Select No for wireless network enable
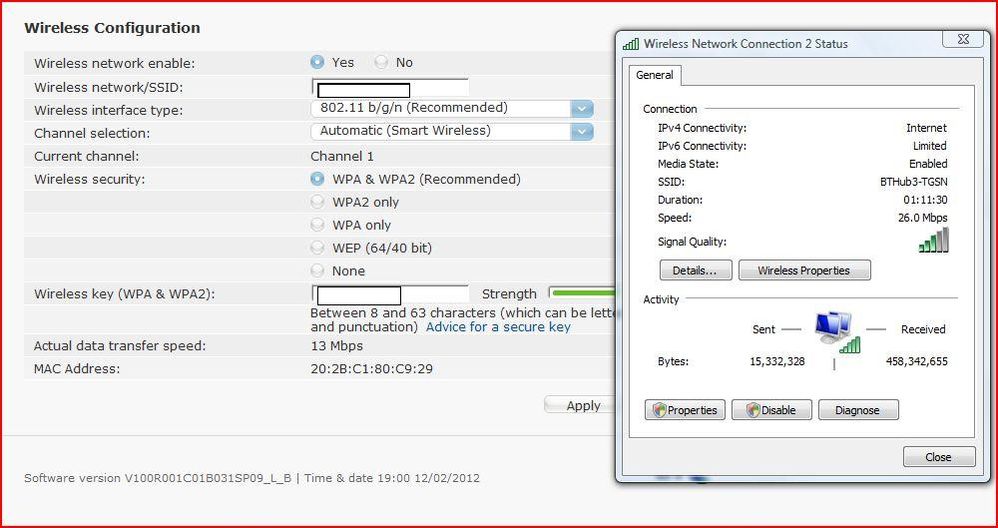The height and width of the screenshot is (528, 998). tap(381, 62)
